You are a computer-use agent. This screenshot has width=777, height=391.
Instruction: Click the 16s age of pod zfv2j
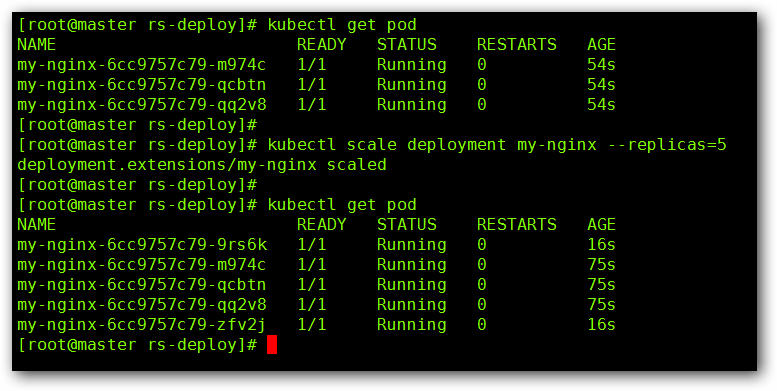[x=602, y=325]
